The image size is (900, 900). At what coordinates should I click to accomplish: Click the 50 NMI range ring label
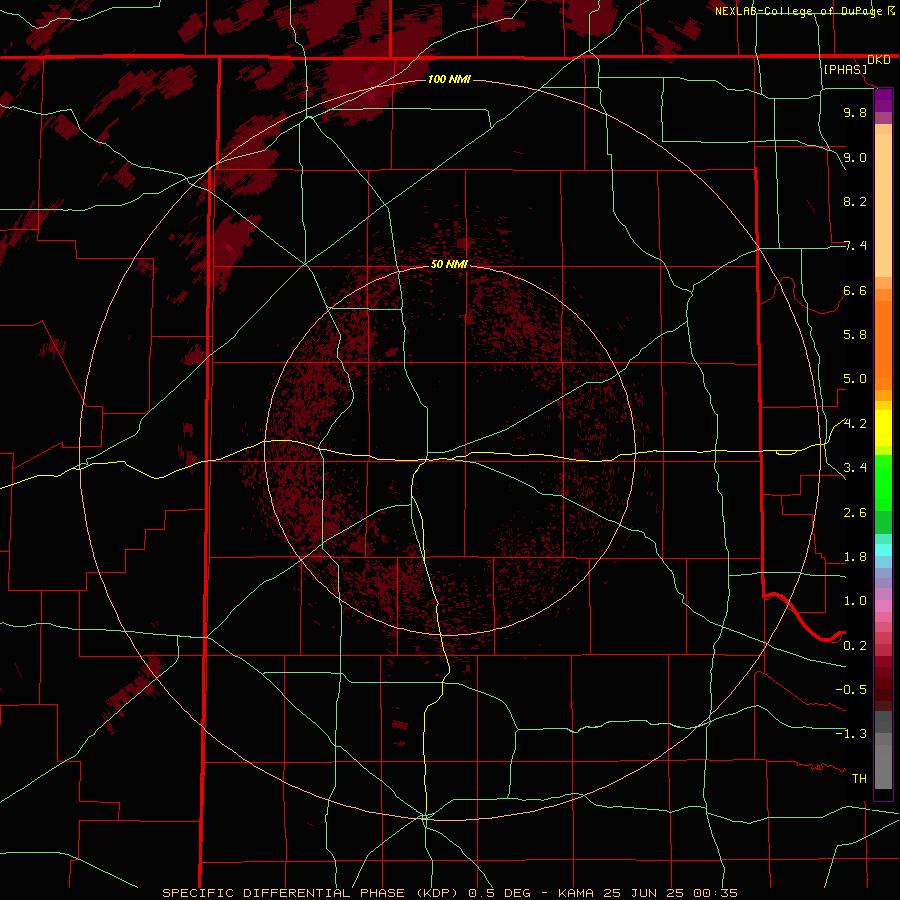pos(449,264)
